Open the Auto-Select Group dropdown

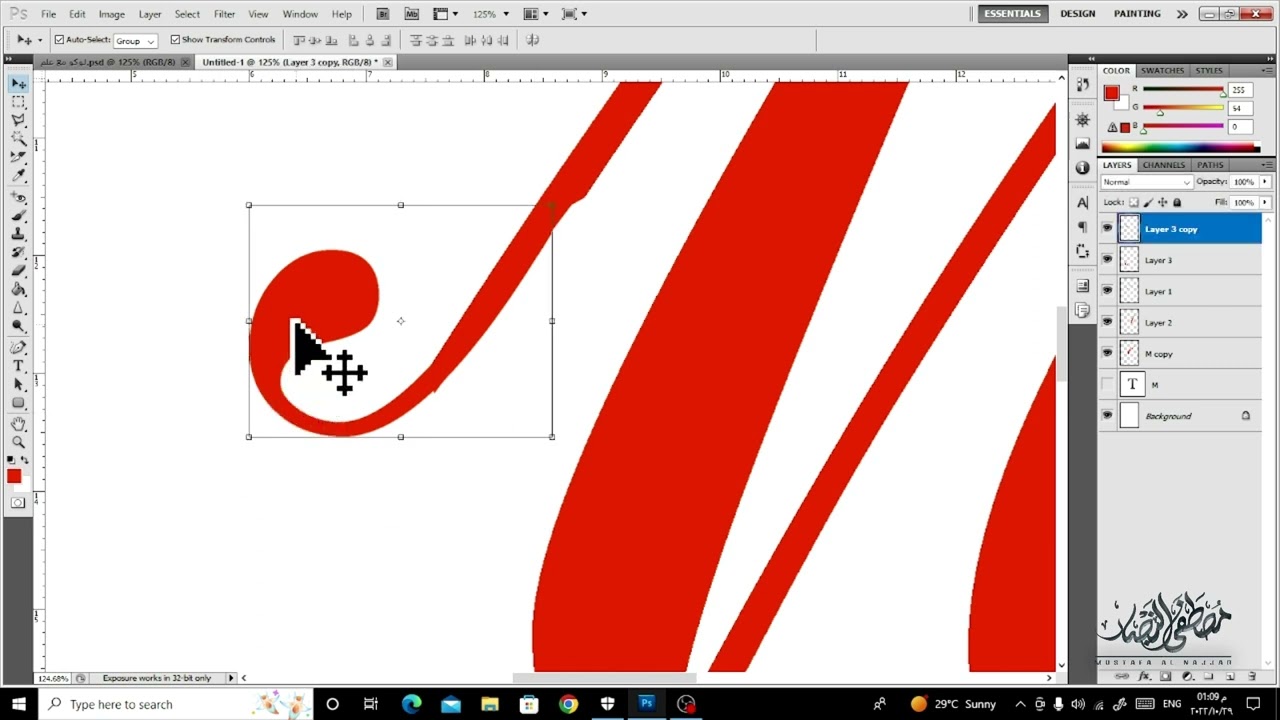tap(136, 41)
